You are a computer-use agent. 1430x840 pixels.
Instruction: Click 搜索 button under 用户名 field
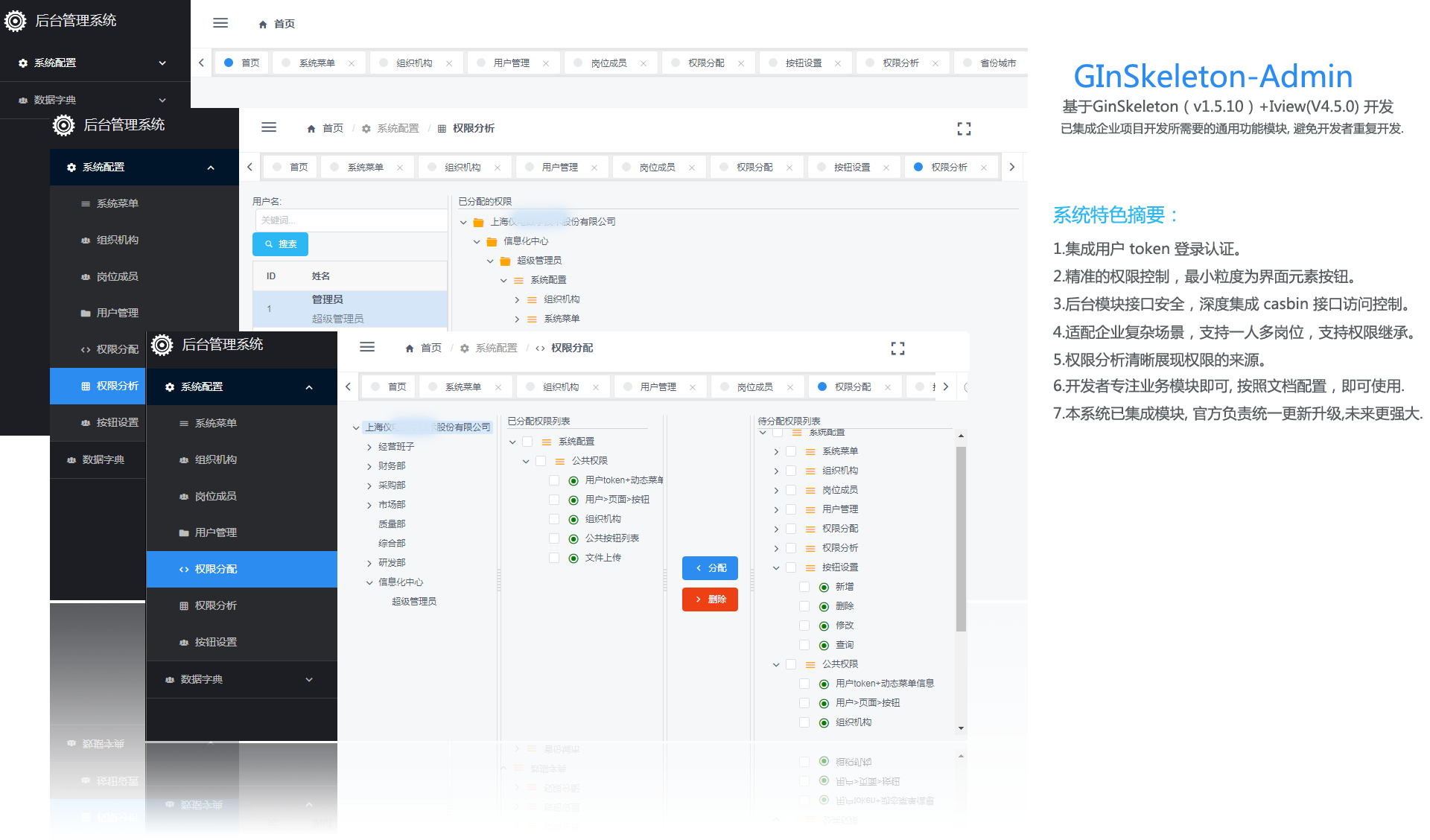click(280, 244)
